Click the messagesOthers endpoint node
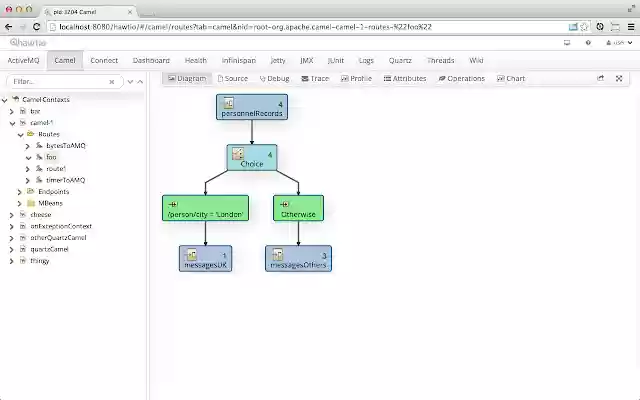 point(298,258)
